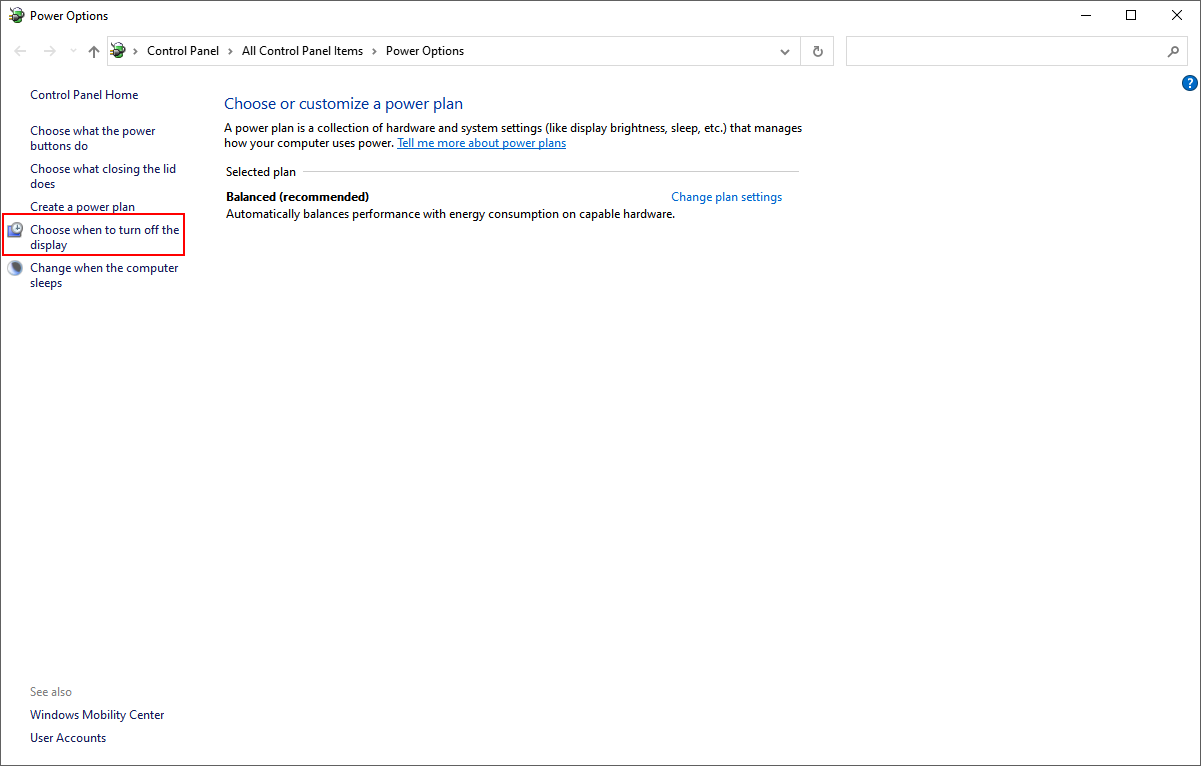Screen dimensions: 1201x766
Task: Go to Control Panel Home
Action: coord(84,95)
